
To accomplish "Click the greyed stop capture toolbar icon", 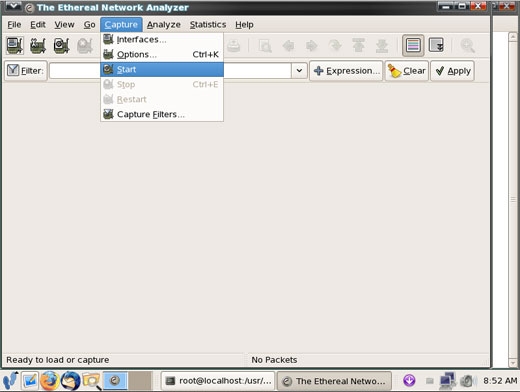I will 85,45.
